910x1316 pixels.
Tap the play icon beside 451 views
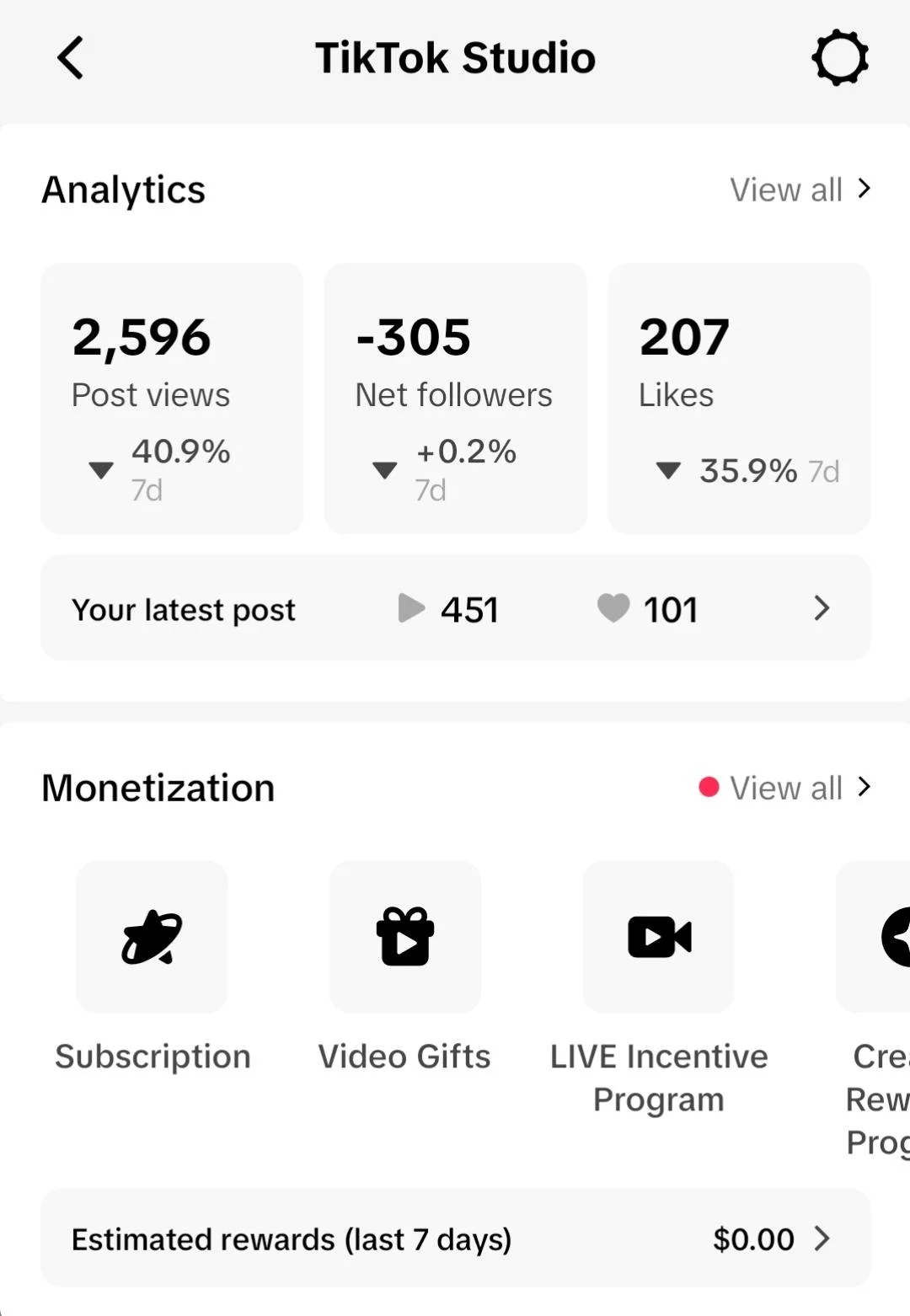tap(411, 608)
